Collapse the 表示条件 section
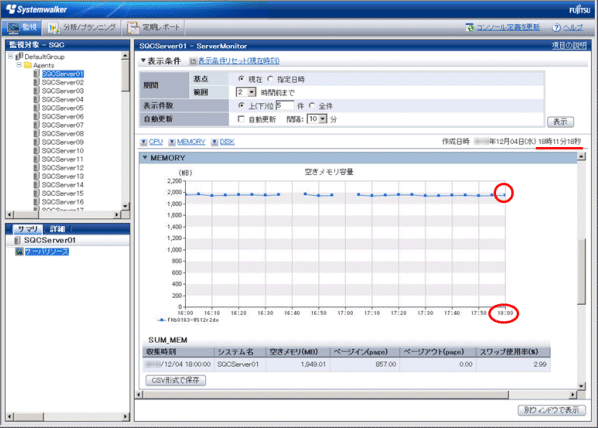This screenshot has height=428, width=598. pos(143,61)
